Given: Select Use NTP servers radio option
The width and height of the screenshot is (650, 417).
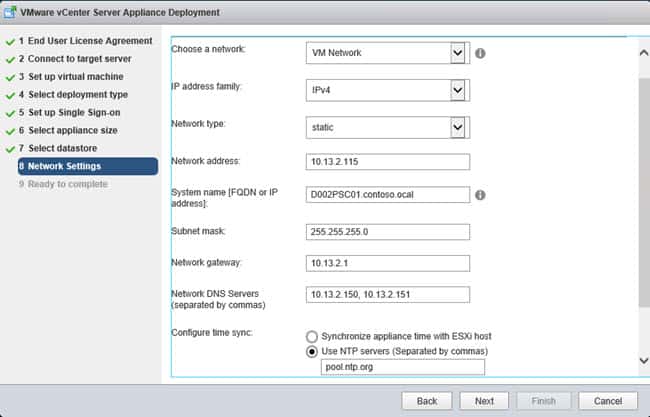Looking at the screenshot, I should [x=312, y=352].
